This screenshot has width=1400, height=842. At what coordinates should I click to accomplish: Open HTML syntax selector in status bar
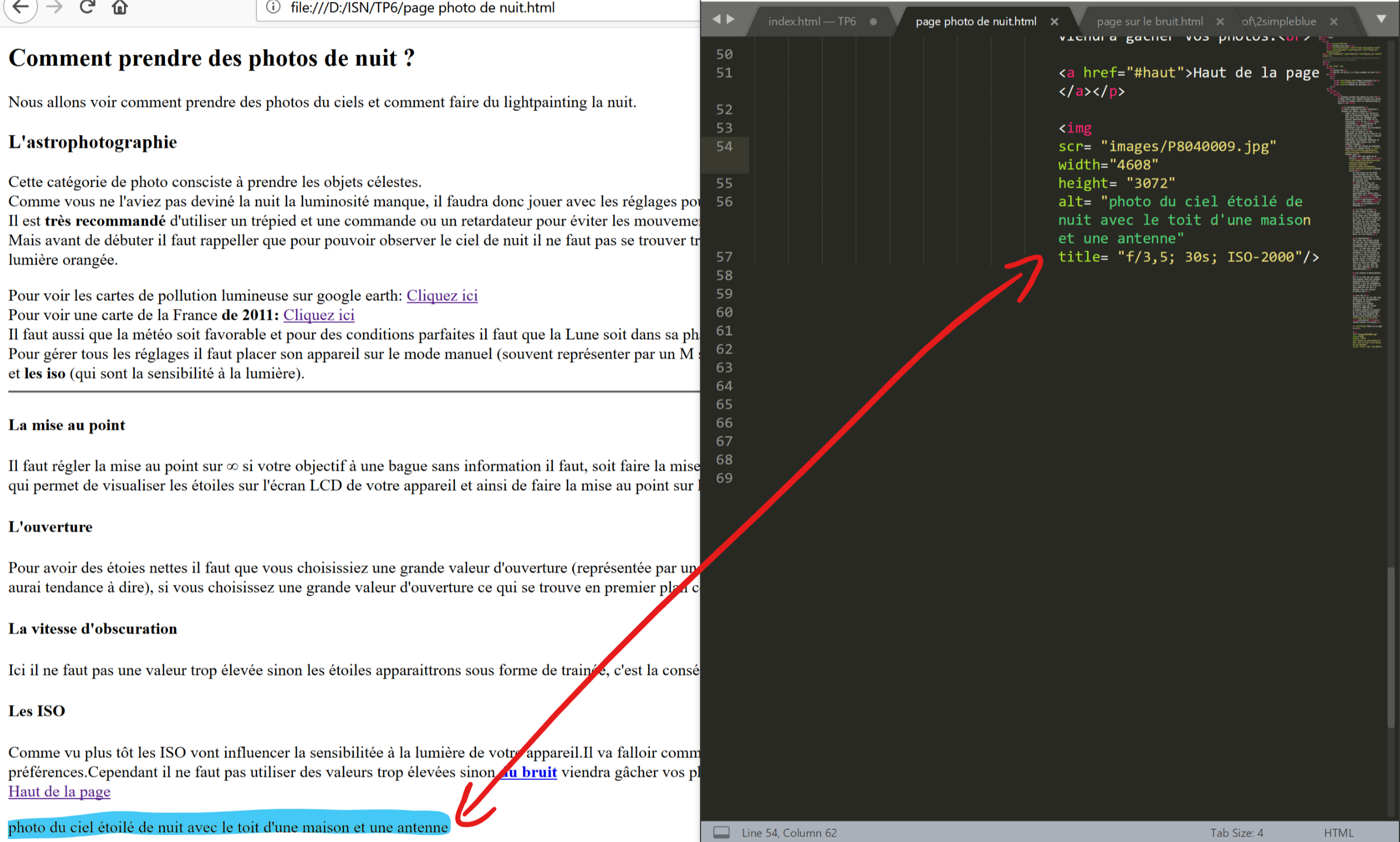(x=1338, y=832)
